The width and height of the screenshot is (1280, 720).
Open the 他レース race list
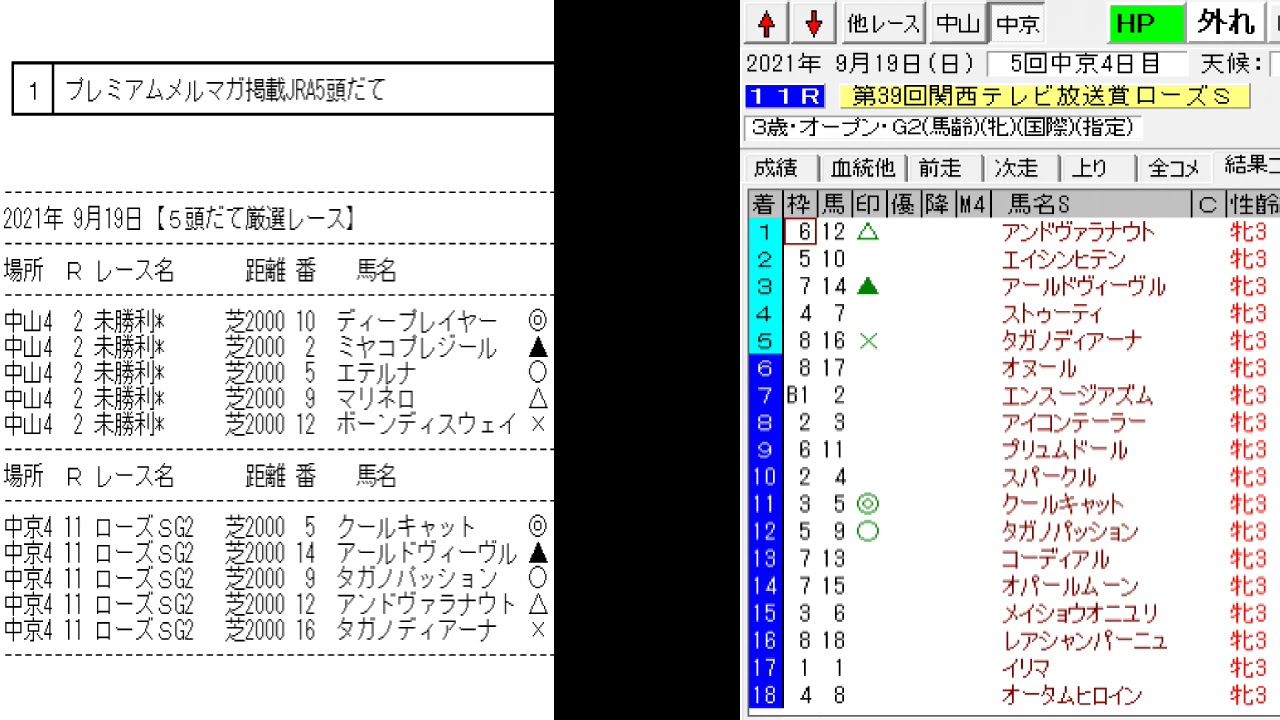click(x=883, y=23)
